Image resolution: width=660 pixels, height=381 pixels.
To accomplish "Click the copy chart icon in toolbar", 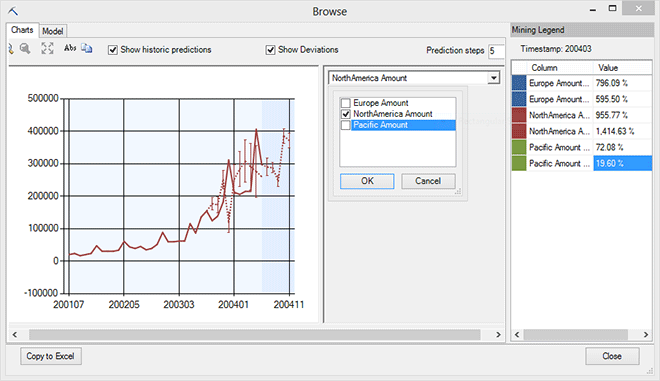I will pyautogui.click(x=87, y=48).
